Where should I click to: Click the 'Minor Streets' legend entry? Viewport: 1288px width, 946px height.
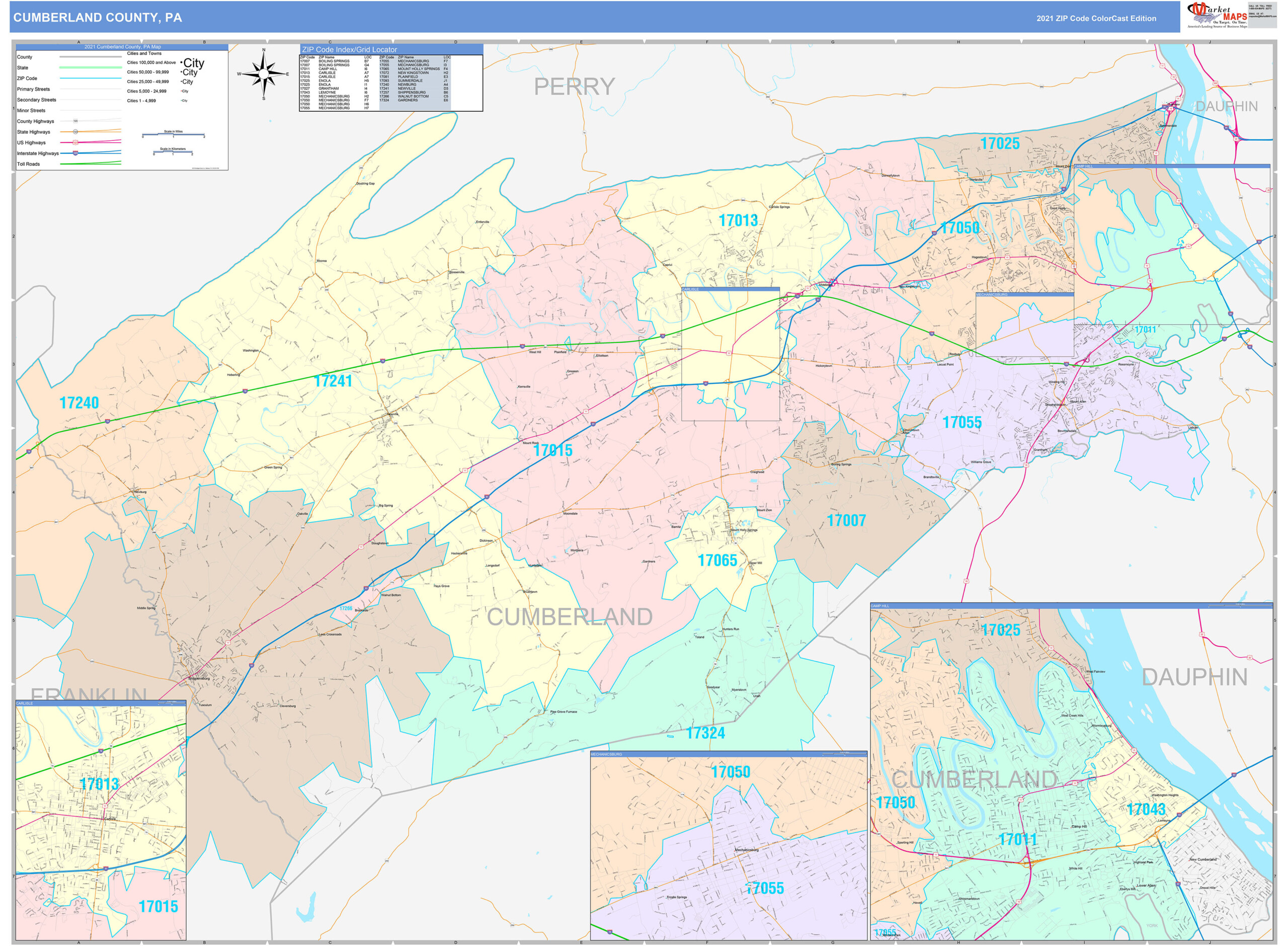(x=31, y=111)
